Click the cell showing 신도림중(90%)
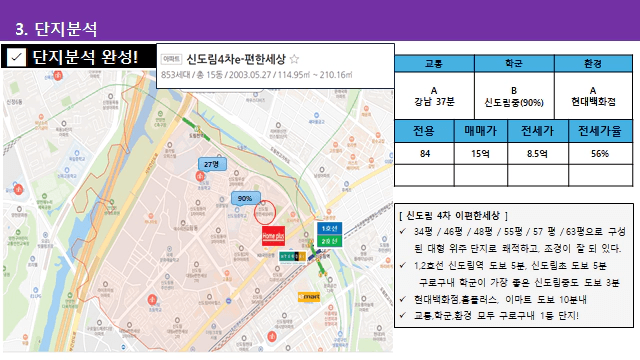The width and height of the screenshot is (640, 360). click(514, 96)
